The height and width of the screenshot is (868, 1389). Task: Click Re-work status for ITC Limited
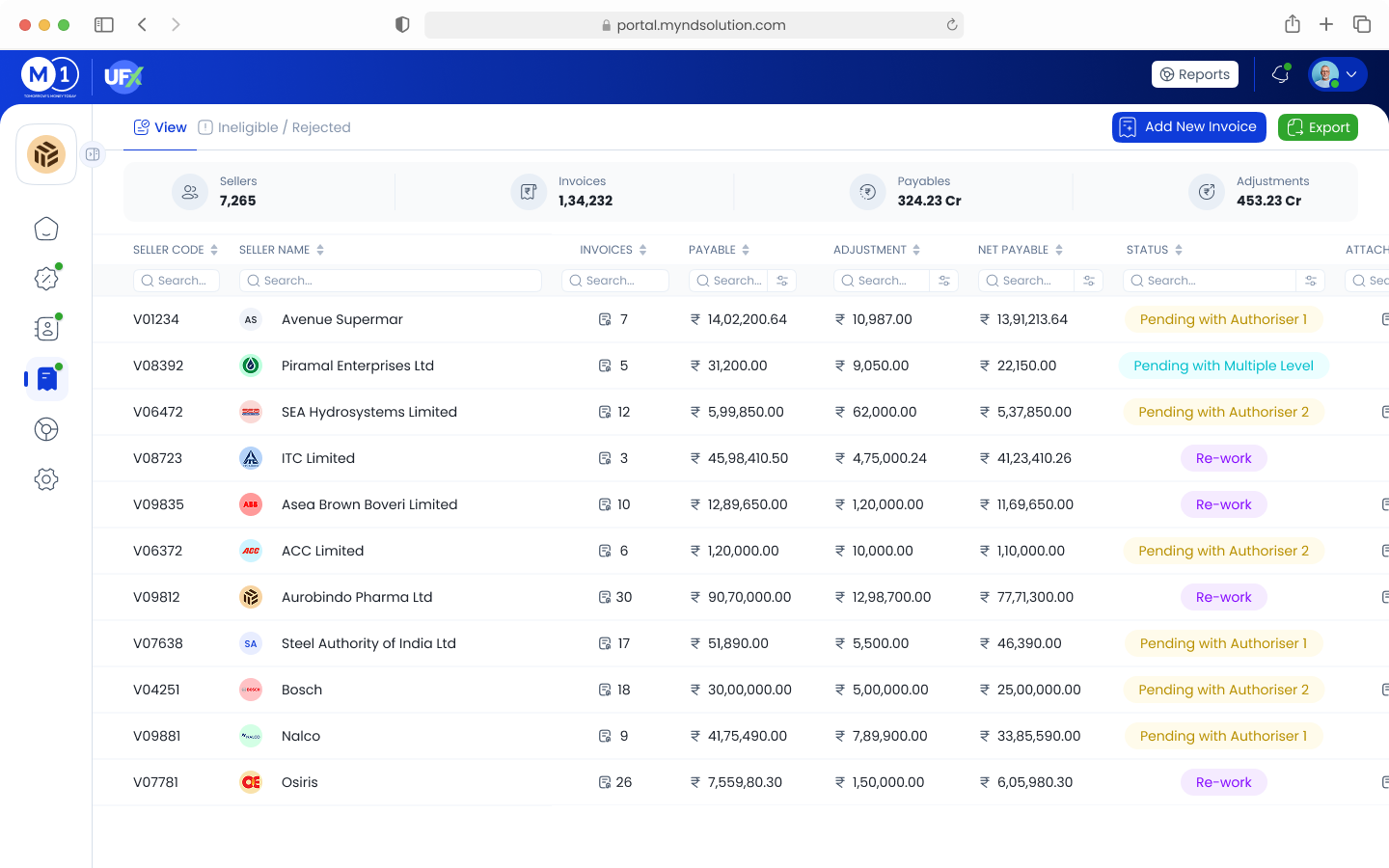pos(1223,458)
